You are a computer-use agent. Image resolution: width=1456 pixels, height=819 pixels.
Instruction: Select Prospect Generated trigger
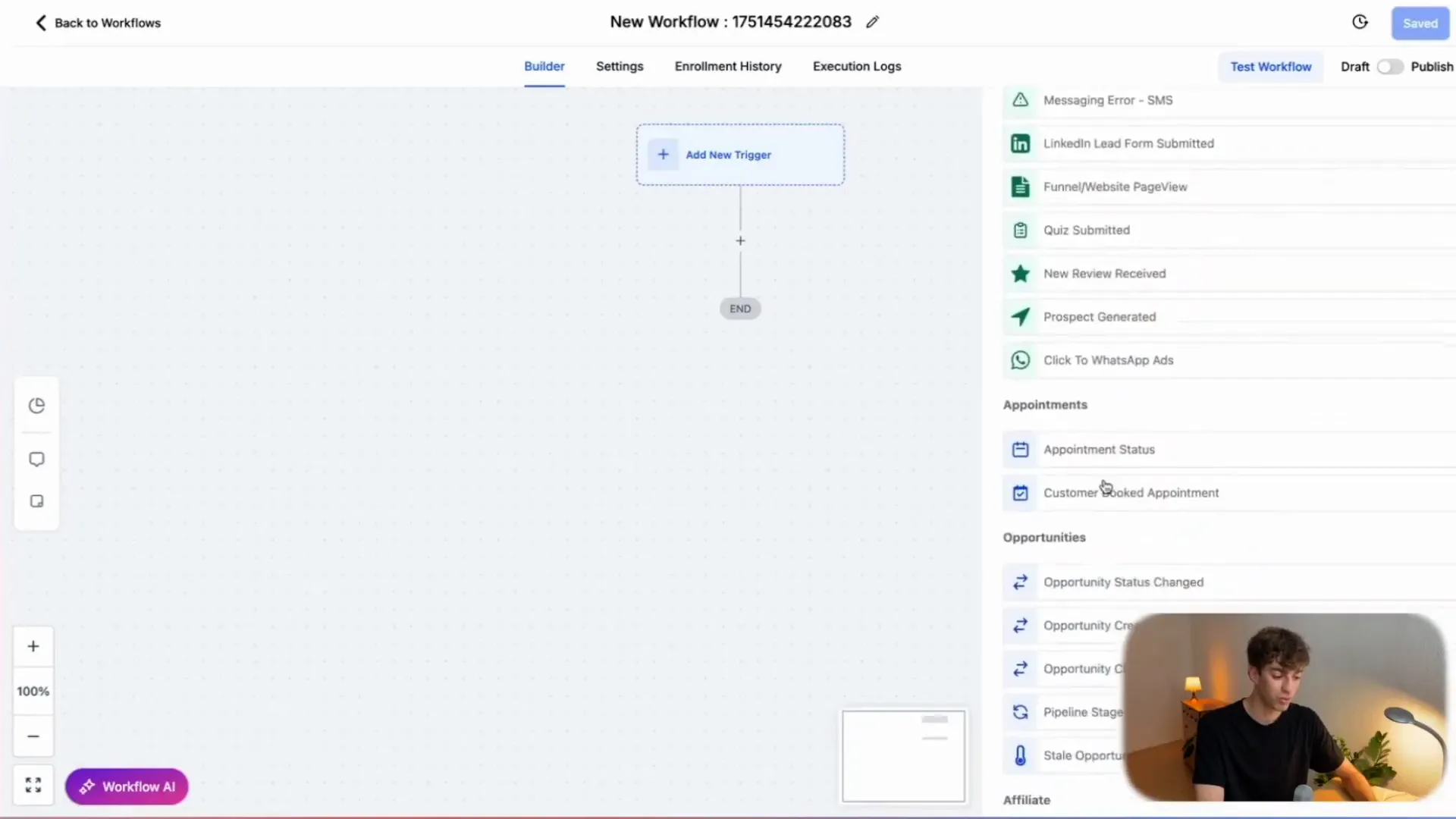1229,317
